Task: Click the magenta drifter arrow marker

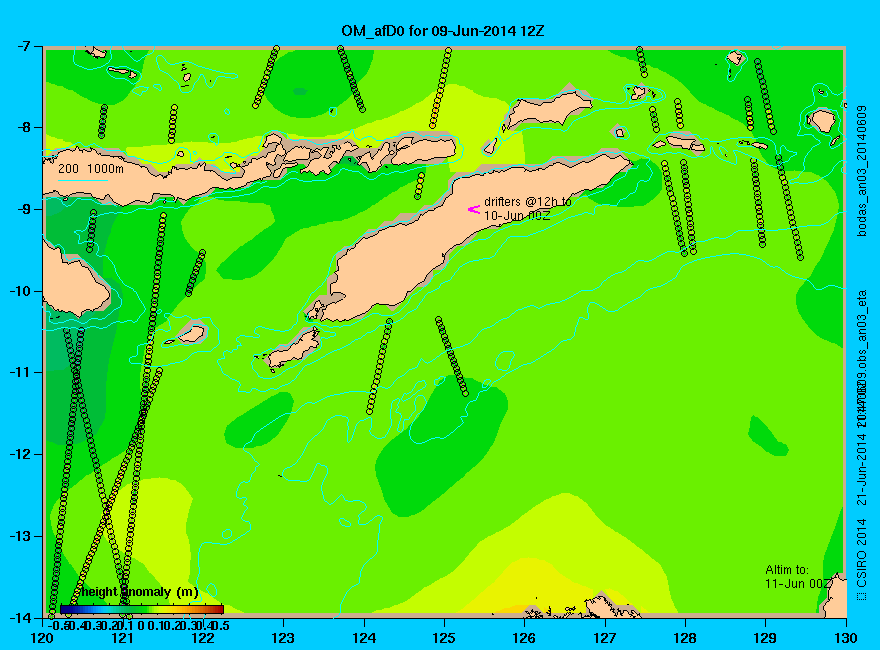Action: (x=474, y=209)
